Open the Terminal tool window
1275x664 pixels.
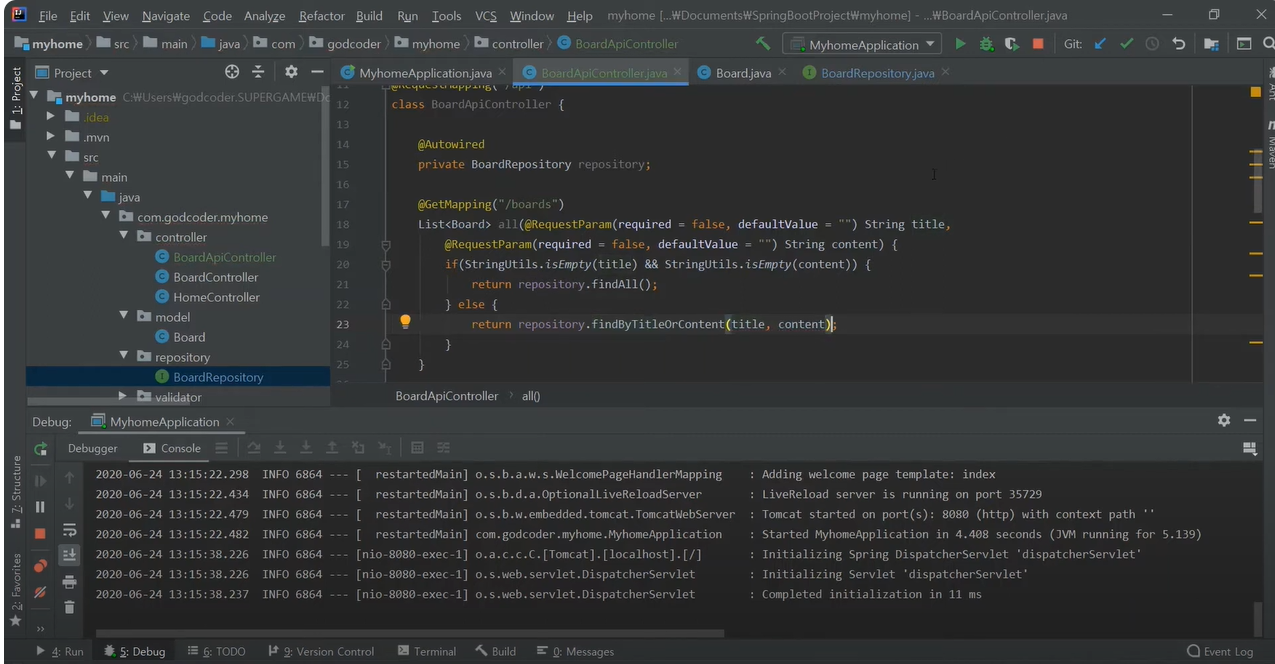click(x=426, y=651)
